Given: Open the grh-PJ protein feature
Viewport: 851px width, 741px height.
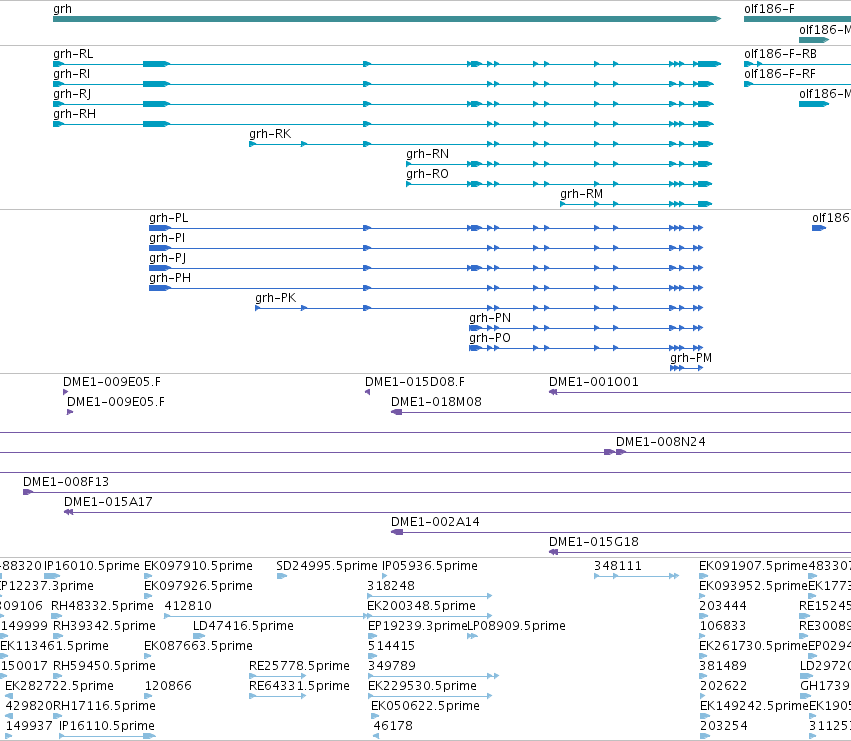Looking at the screenshot, I should (x=168, y=258).
